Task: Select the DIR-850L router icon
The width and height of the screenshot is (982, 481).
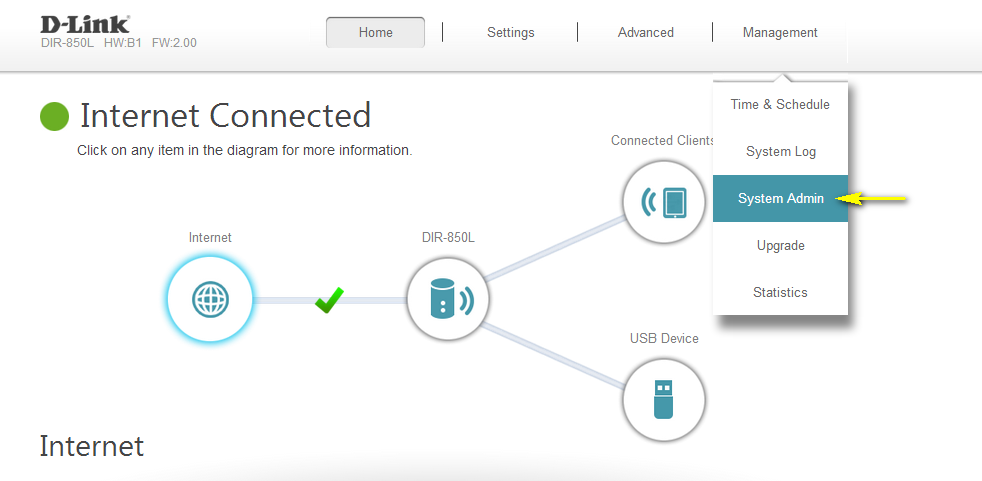Action: [447, 299]
